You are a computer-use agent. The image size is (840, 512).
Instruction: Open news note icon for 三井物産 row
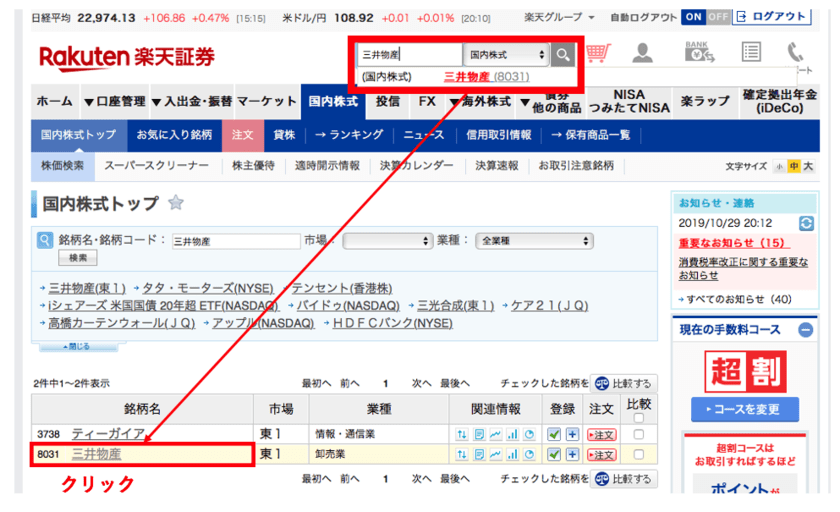(479, 454)
